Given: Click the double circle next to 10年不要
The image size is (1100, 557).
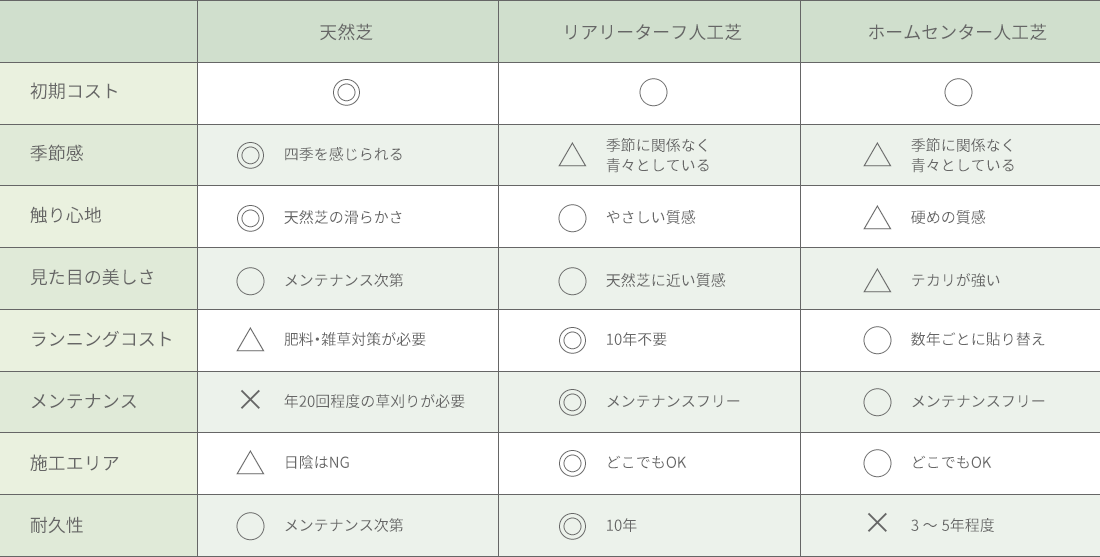Looking at the screenshot, I should (x=572, y=340).
